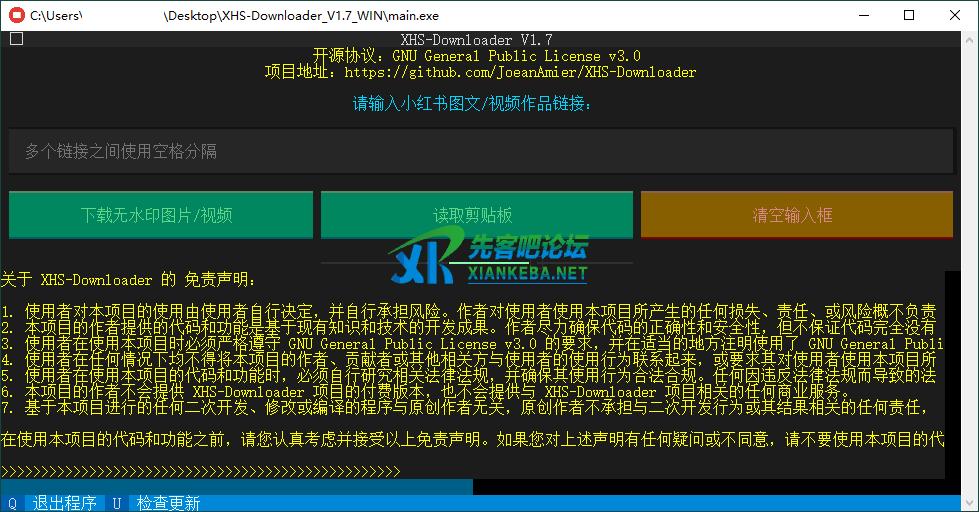This screenshot has height=512, width=979.
Task: Click the square header menu icon
Action: point(16,39)
